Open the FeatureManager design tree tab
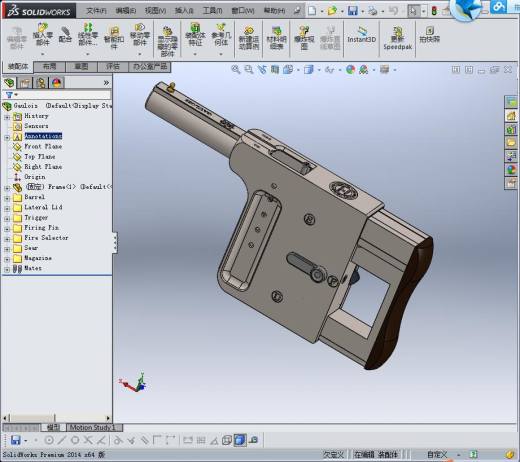The height and width of the screenshot is (462, 520). pyautogui.click(x=9, y=82)
